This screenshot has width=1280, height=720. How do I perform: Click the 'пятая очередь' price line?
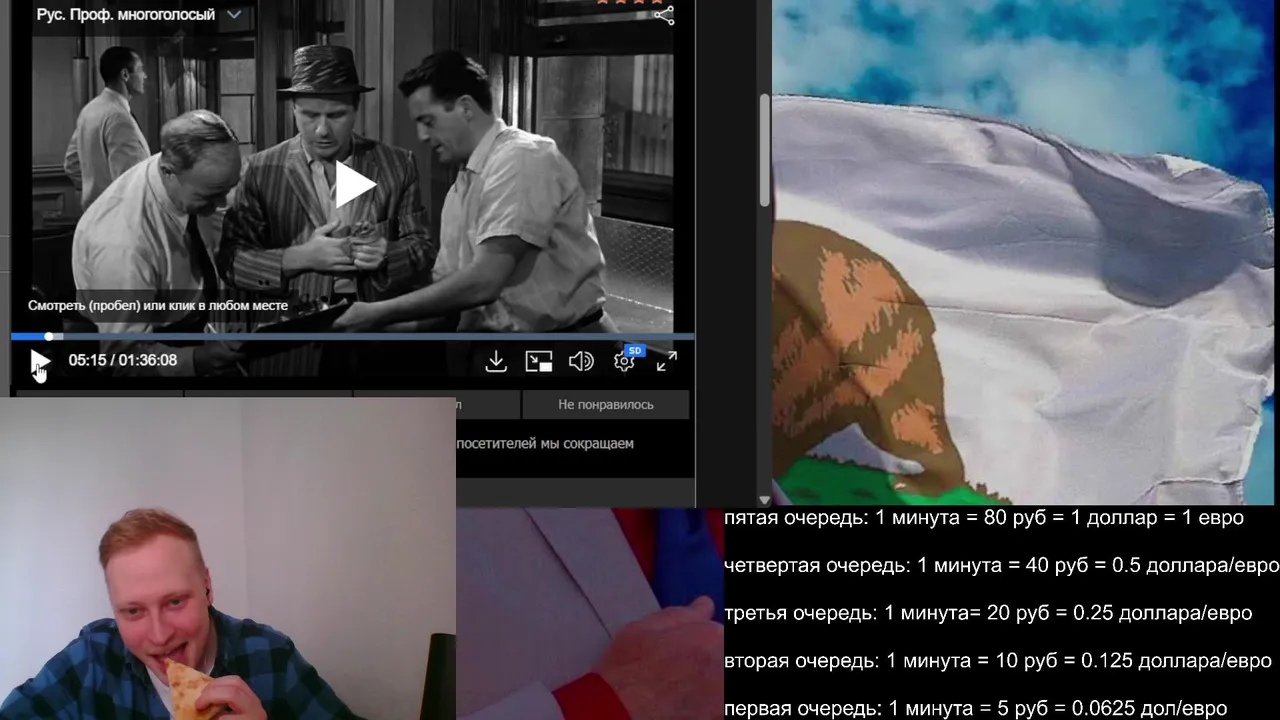pos(984,518)
